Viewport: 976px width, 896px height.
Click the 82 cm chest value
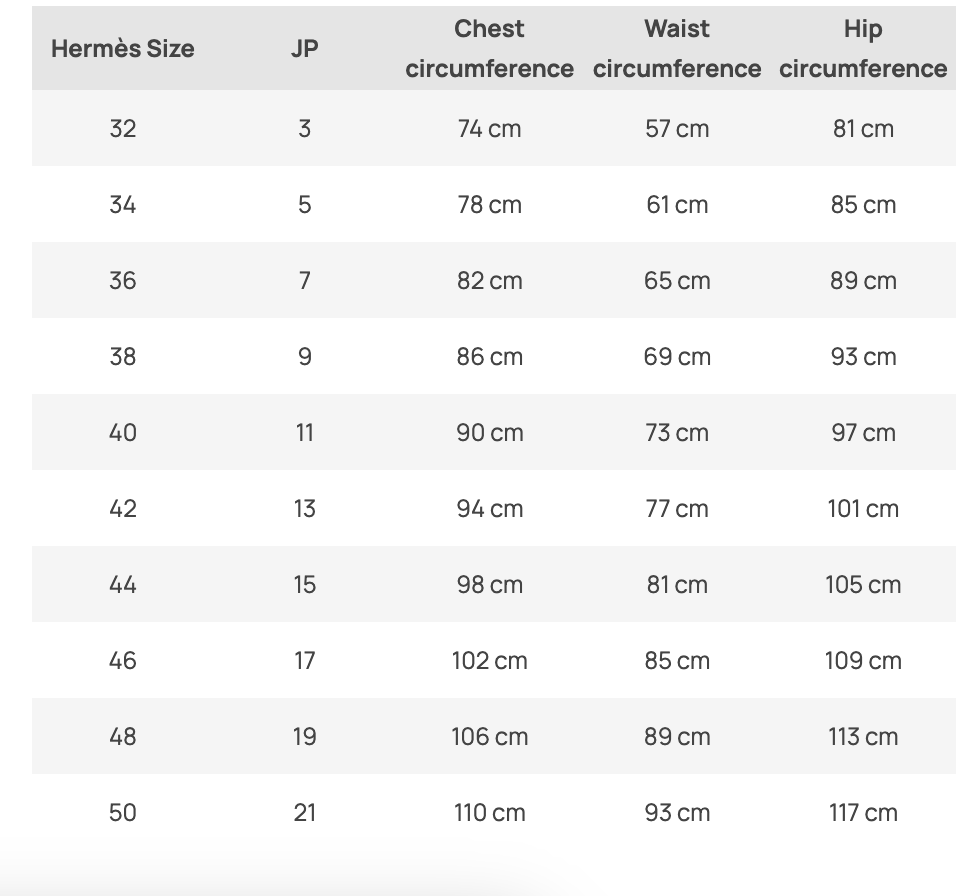(489, 280)
